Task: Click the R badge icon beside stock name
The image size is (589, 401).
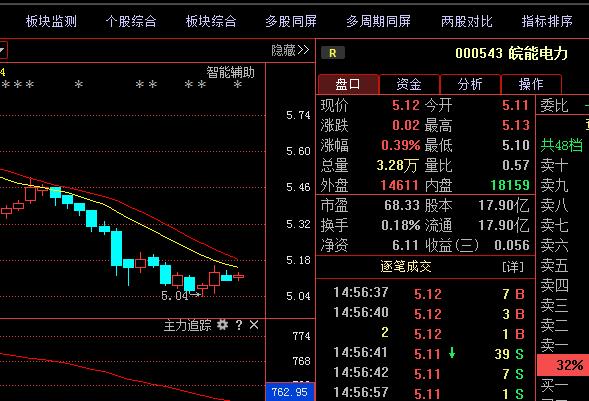Action: (333, 53)
